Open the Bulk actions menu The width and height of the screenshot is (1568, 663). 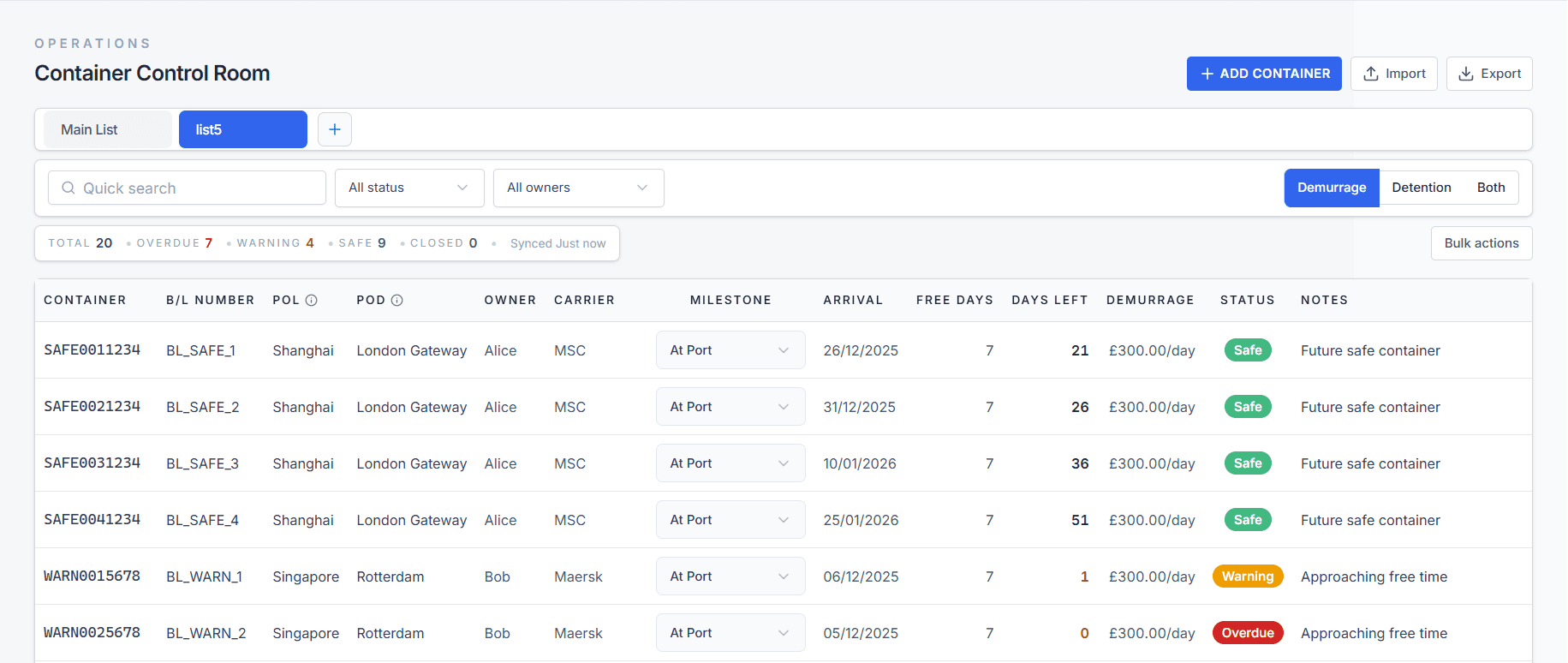coord(1481,243)
